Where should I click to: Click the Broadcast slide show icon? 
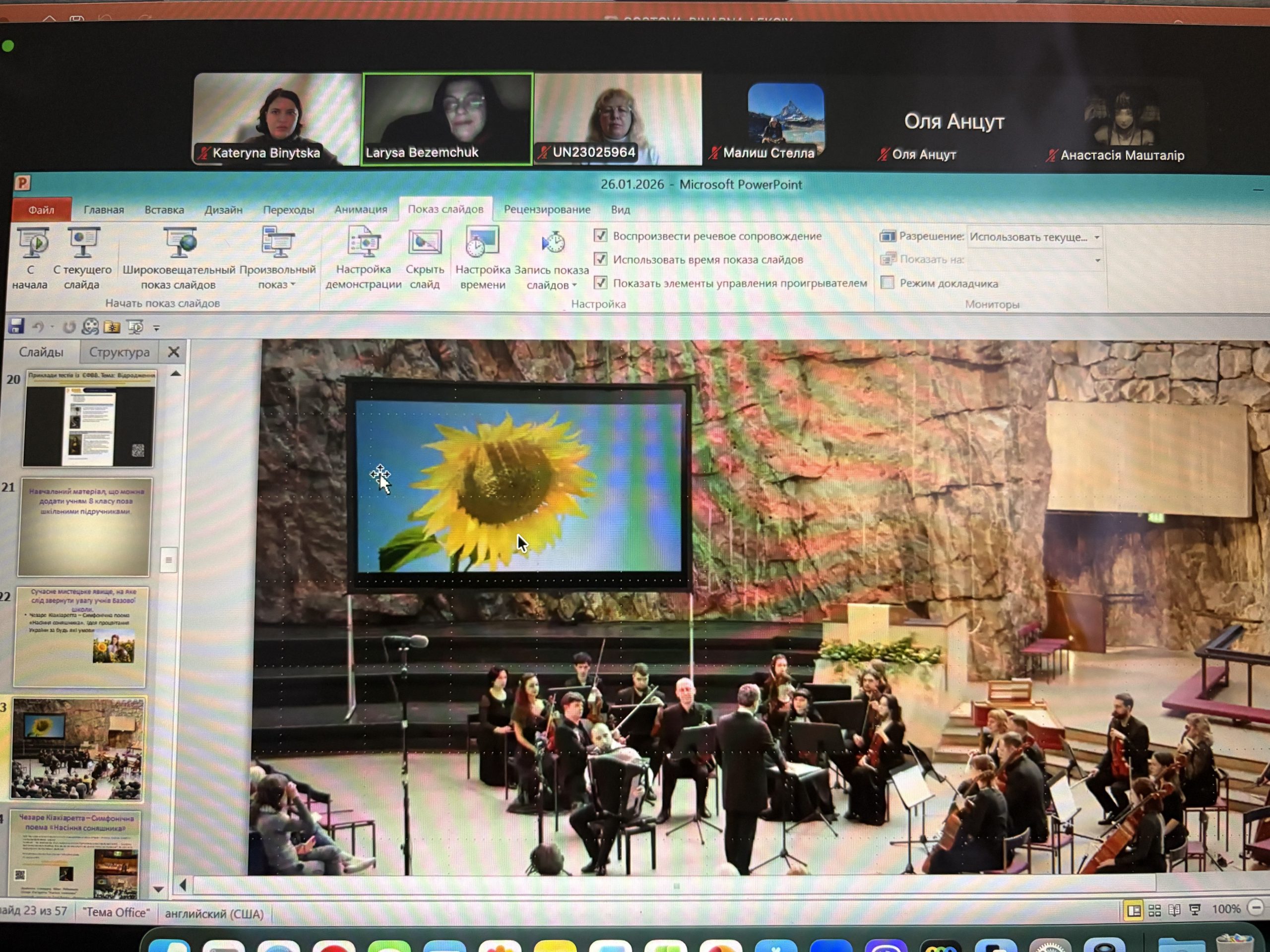(x=180, y=243)
